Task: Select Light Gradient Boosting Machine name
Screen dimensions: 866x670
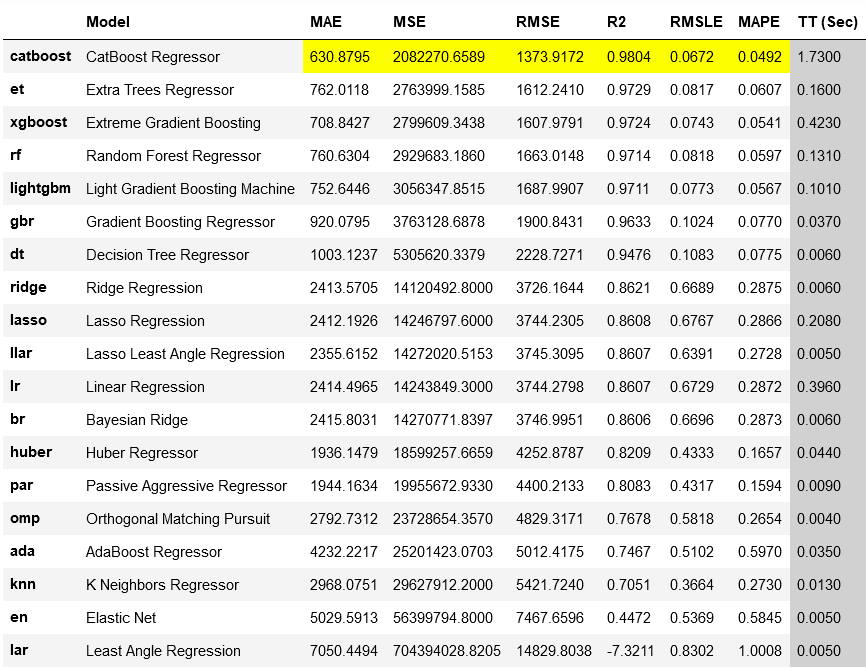Action: click(x=191, y=189)
